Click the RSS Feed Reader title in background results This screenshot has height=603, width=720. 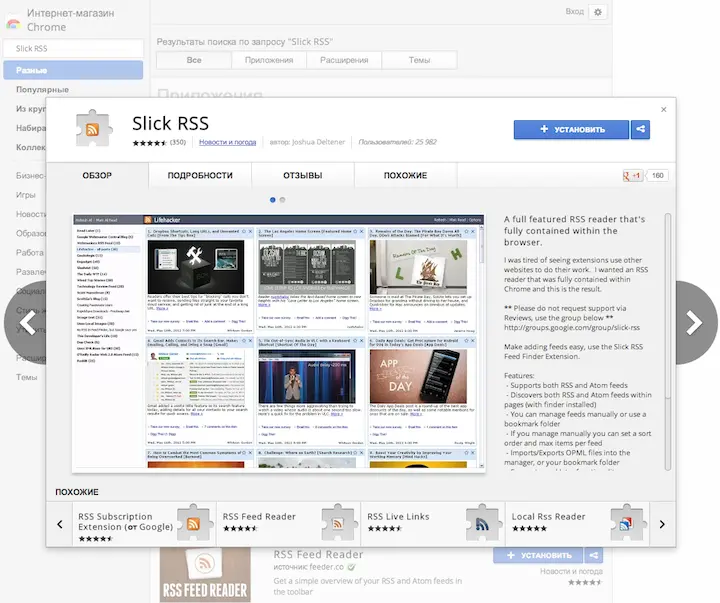click(318, 554)
